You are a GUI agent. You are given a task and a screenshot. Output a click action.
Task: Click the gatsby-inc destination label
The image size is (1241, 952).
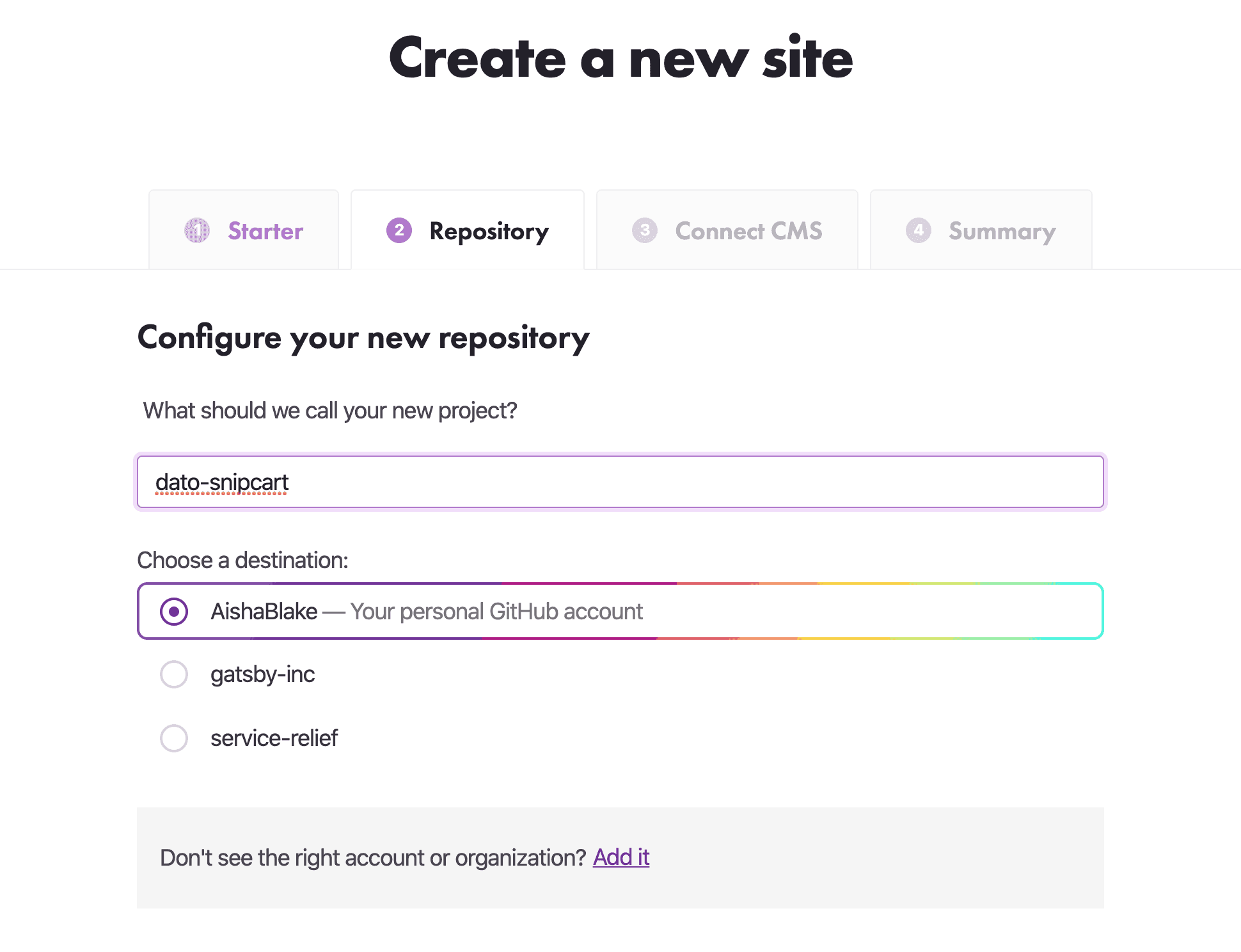tap(263, 674)
